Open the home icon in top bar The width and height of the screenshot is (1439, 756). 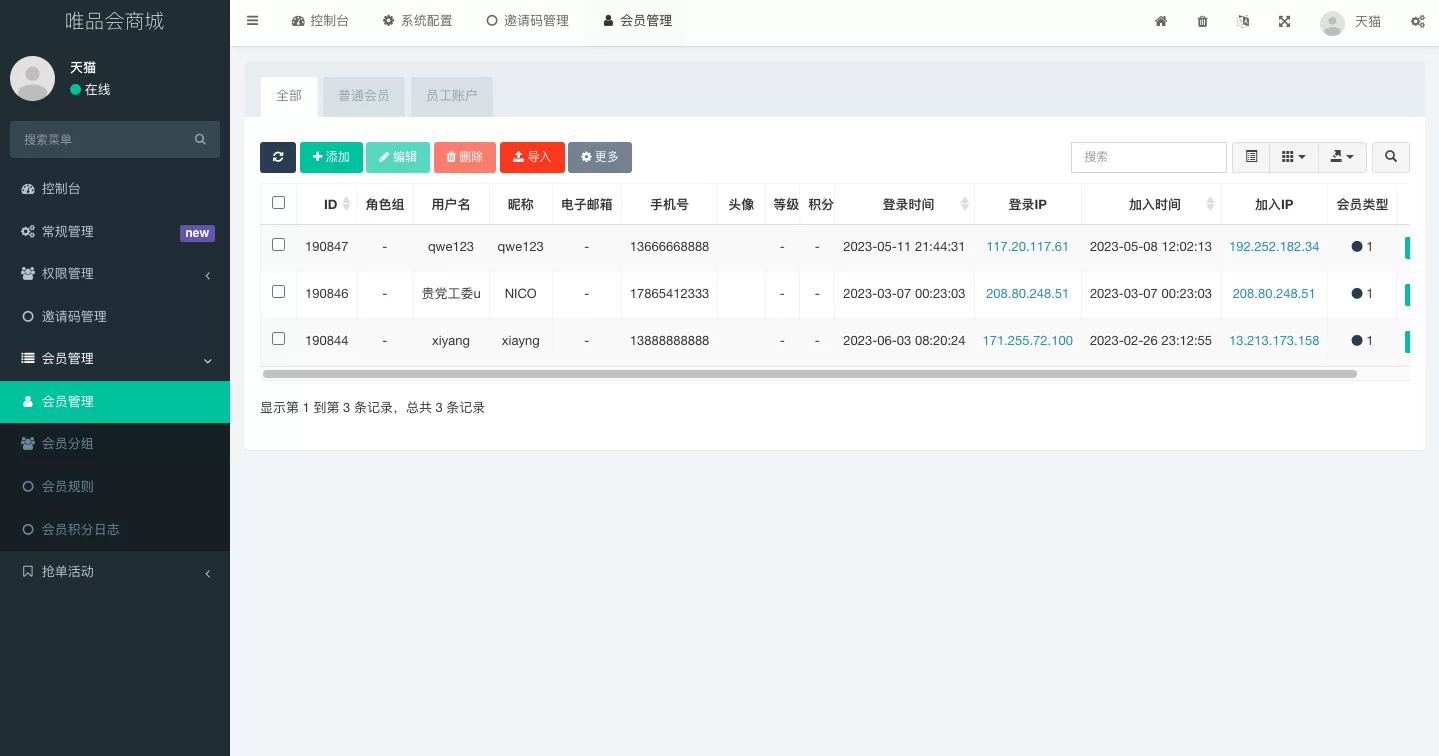[1161, 21]
